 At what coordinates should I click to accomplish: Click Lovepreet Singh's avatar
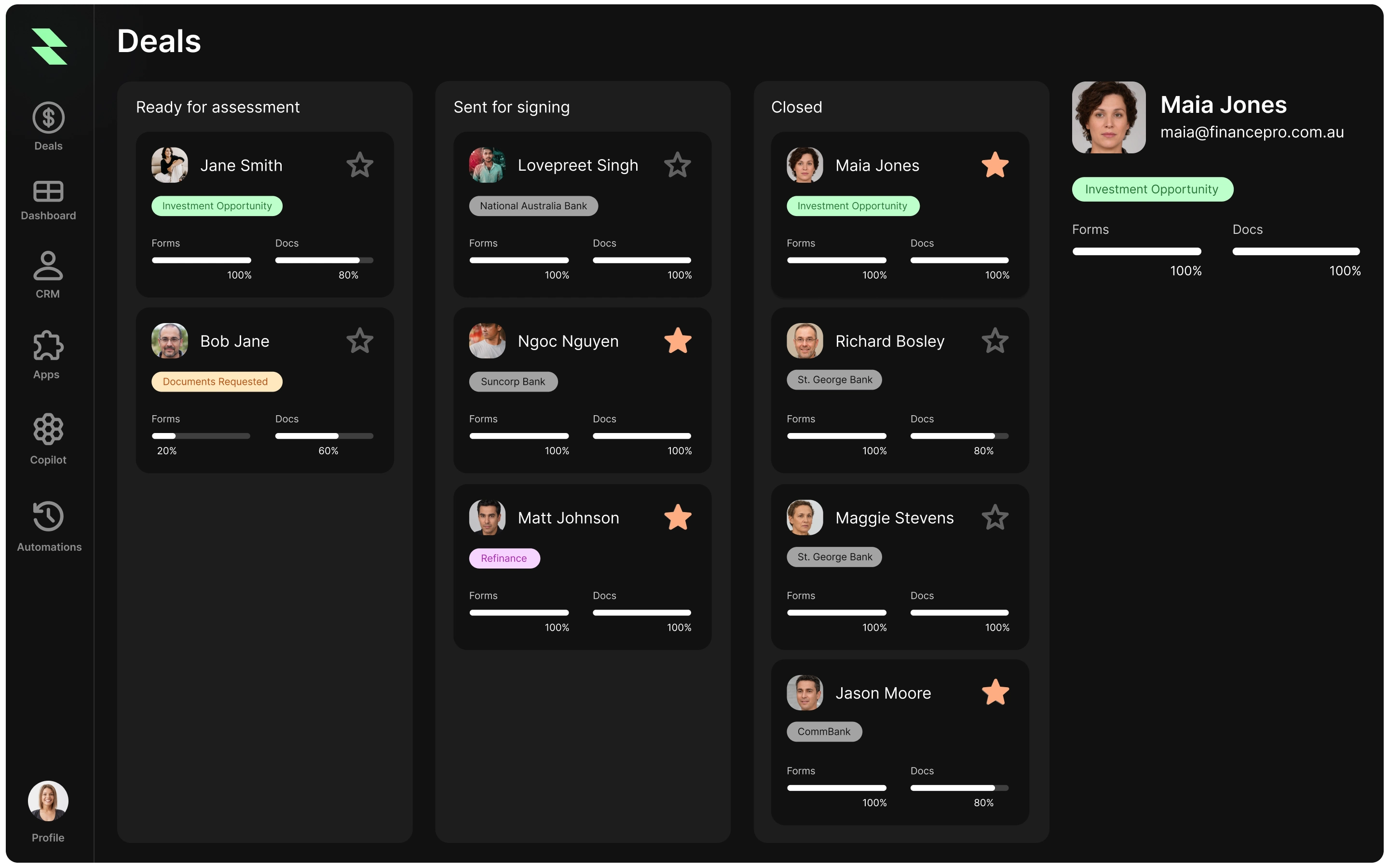pyautogui.click(x=487, y=165)
